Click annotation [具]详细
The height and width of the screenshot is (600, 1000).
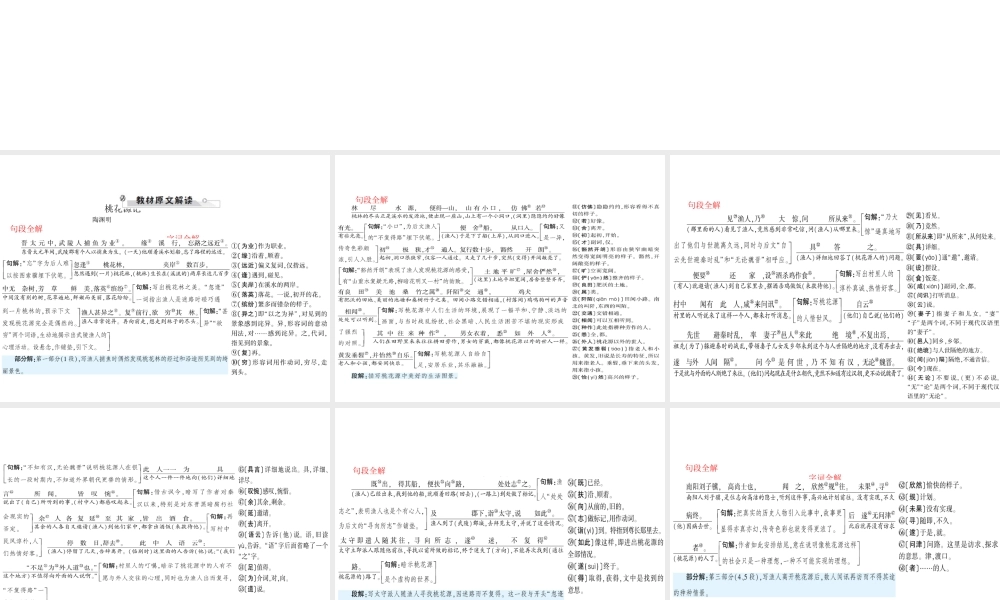coord(922,247)
